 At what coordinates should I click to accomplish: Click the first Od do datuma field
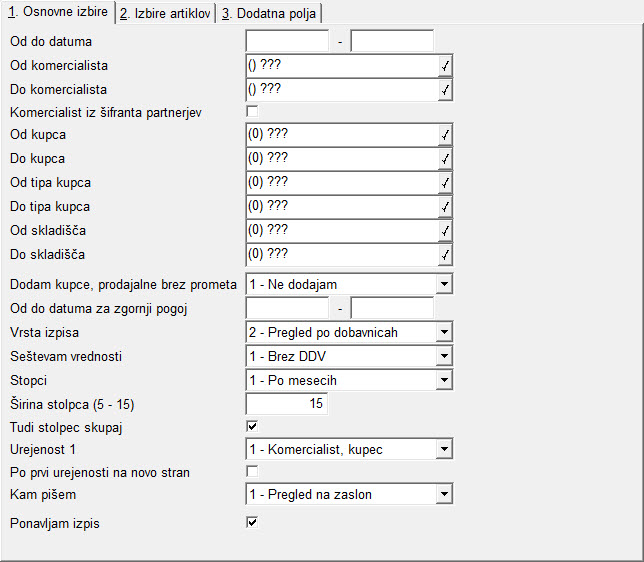click(288, 41)
